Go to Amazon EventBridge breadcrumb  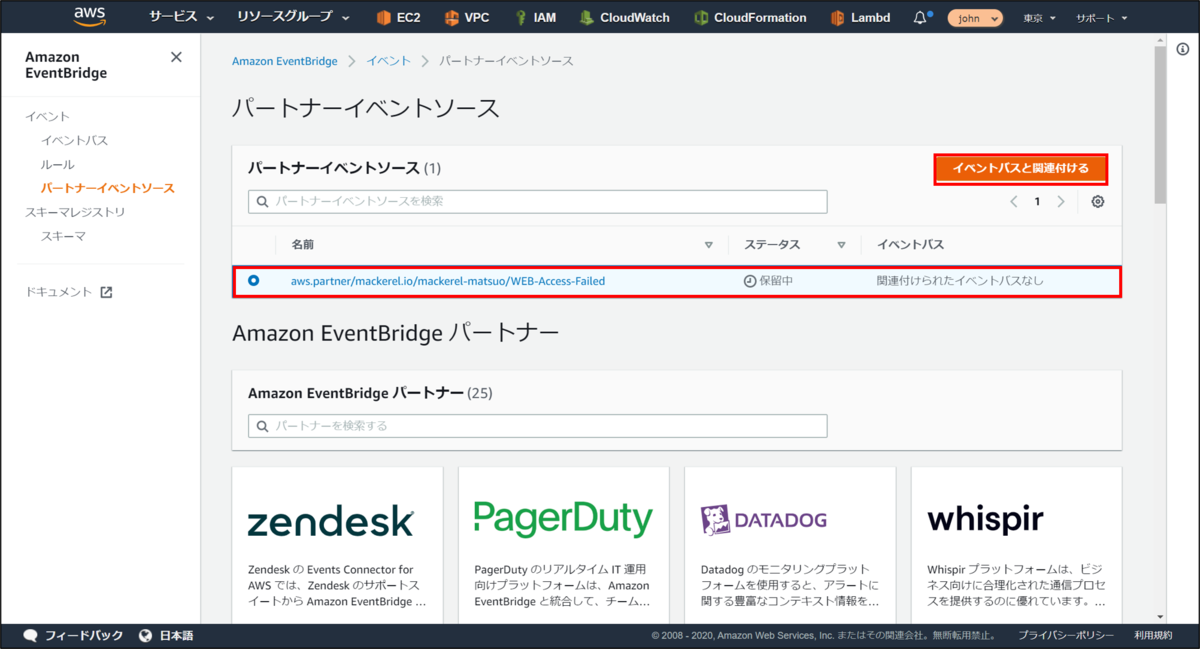point(285,61)
